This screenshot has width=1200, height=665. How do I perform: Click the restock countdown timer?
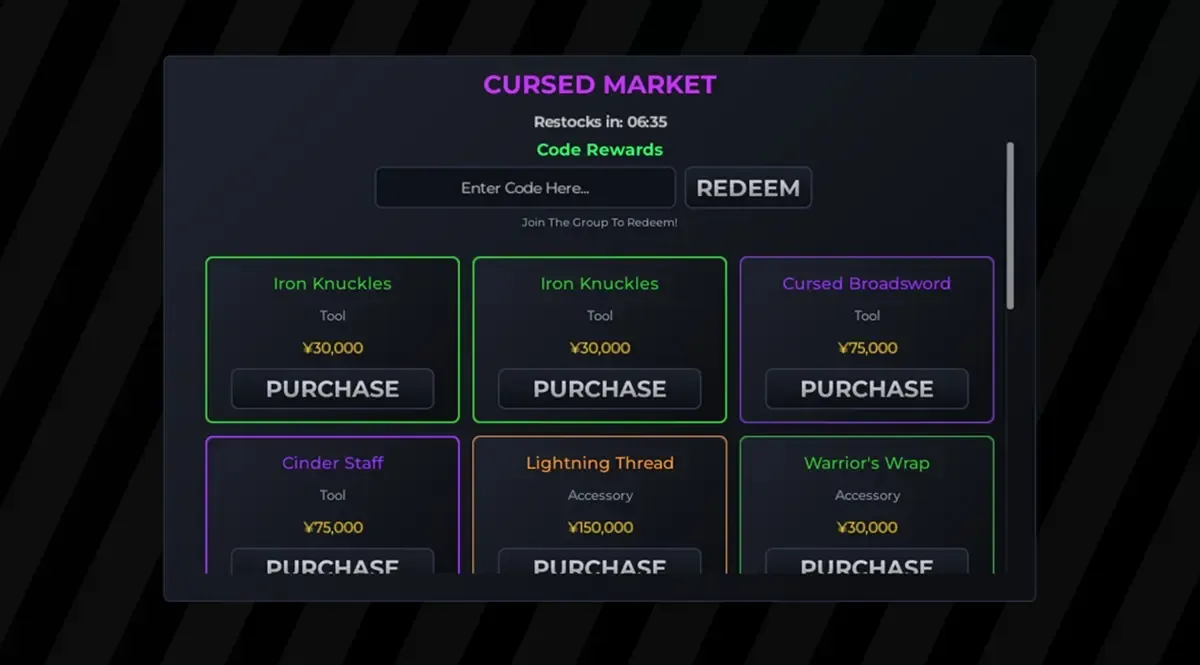point(600,121)
